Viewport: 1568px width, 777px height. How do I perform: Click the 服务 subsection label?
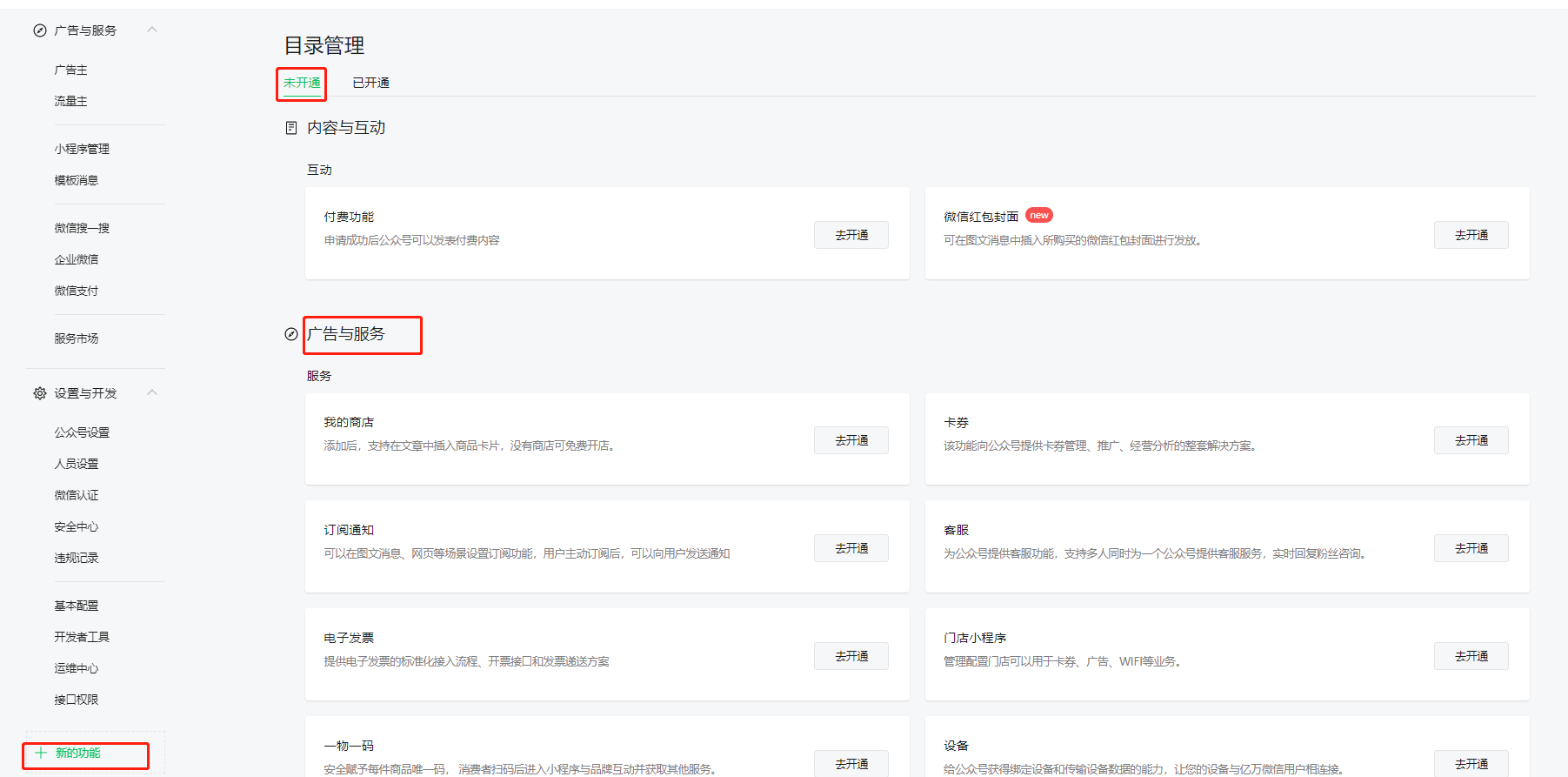tap(319, 376)
